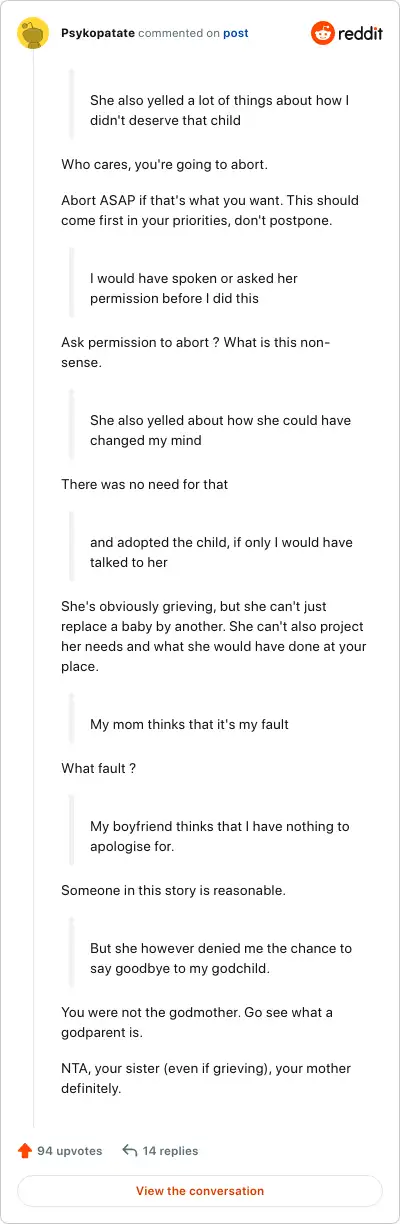Open the Psykopatate username link

click(x=97, y=33)
